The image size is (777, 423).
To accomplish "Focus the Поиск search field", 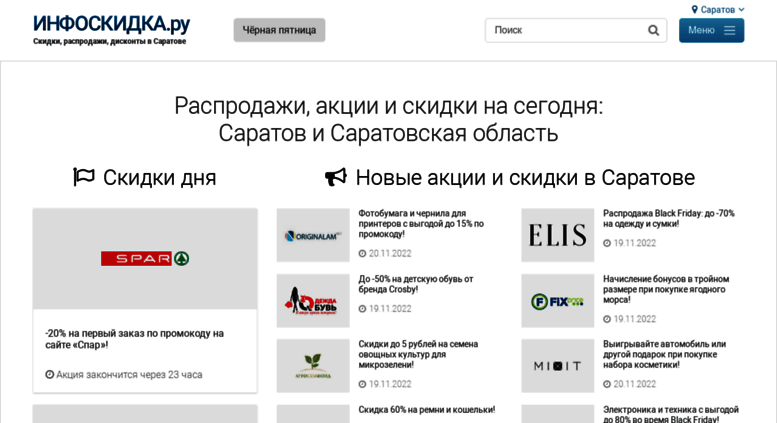I will coord(576,30).
